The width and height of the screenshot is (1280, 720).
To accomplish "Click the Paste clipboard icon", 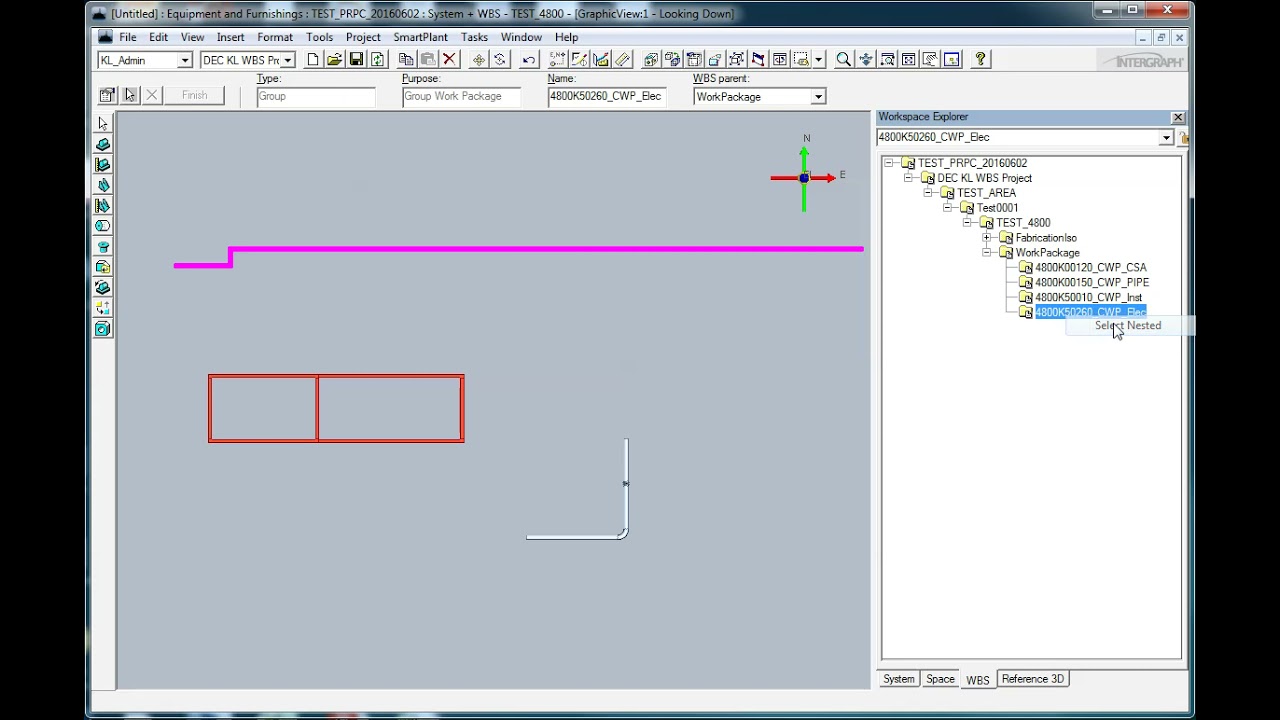I will click(427, 60).
